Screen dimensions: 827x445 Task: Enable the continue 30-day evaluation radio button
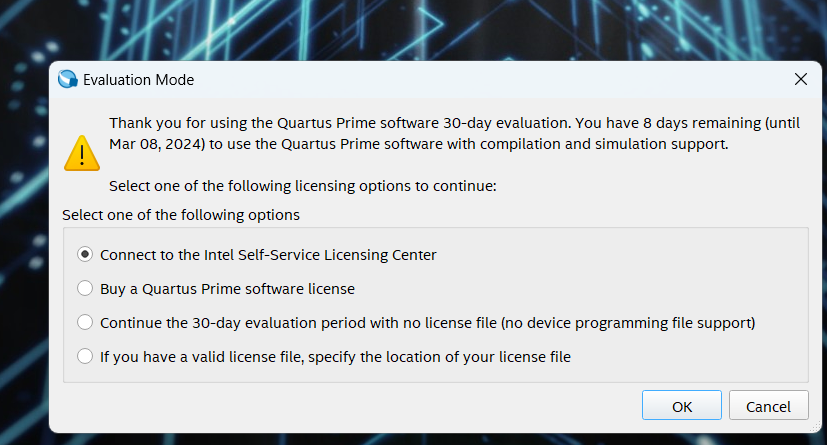[85, 322]
